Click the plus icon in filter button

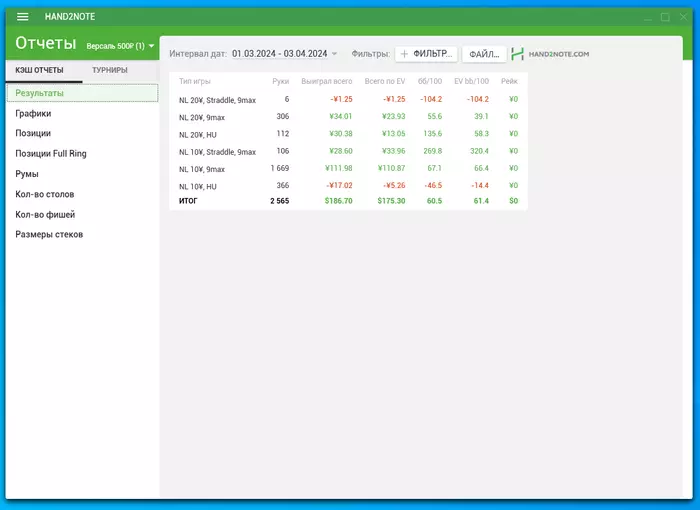(x=404, y=54)
